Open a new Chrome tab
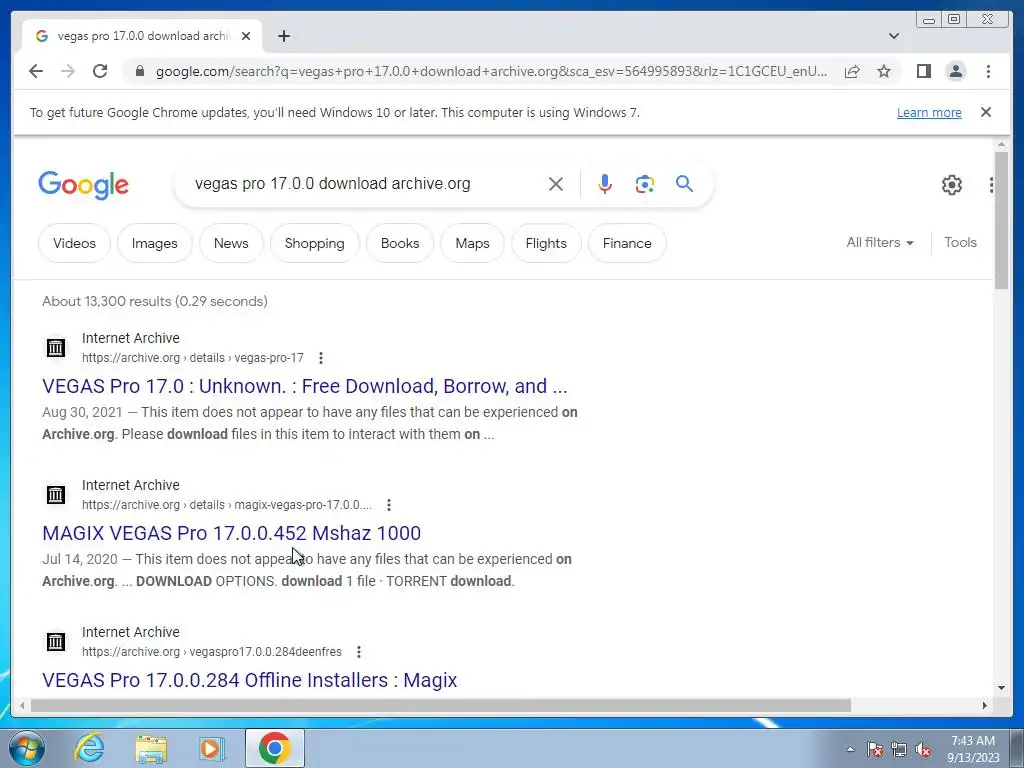 click(x=283, y=36)
